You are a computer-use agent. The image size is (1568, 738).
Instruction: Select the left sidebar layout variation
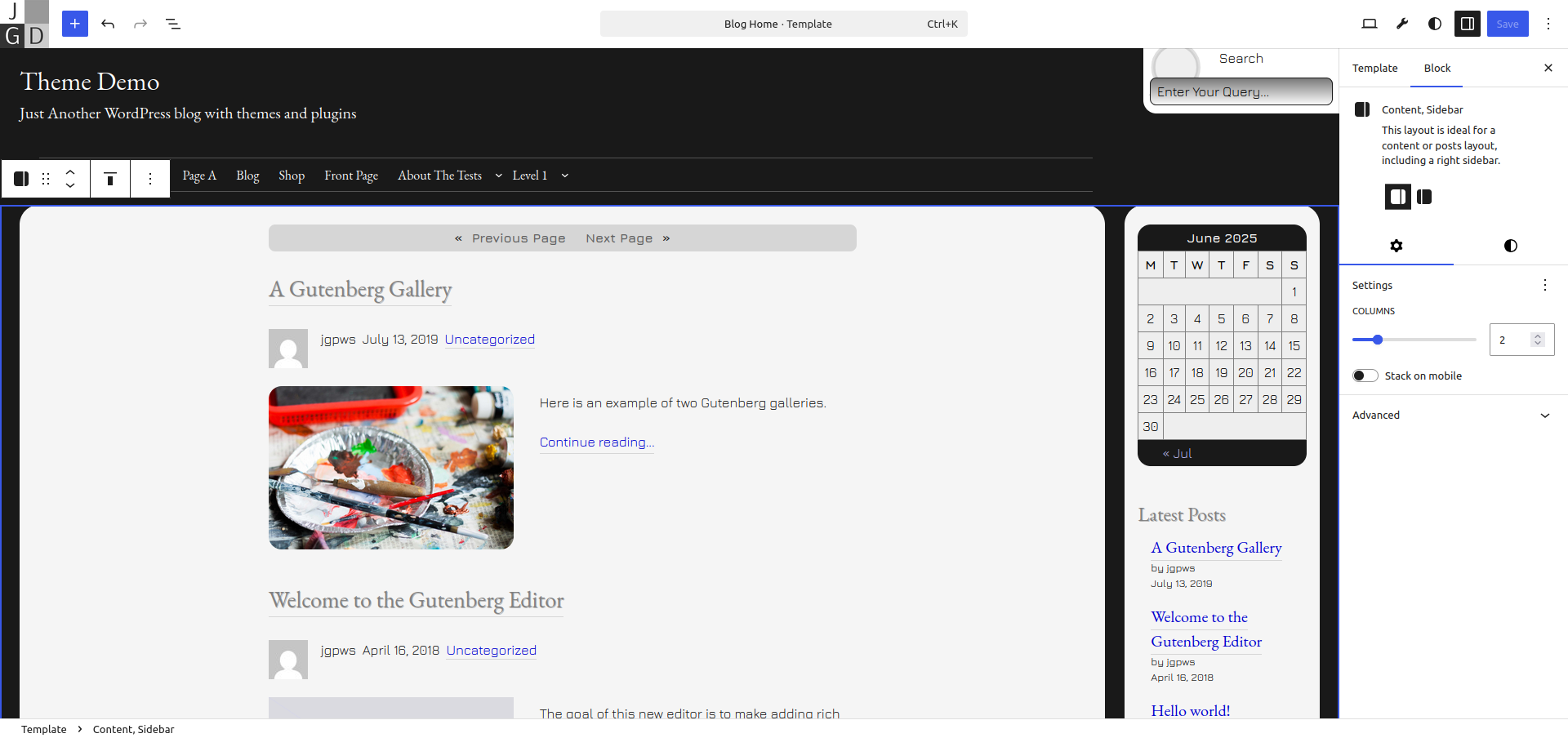click(x=1424, y=197)
